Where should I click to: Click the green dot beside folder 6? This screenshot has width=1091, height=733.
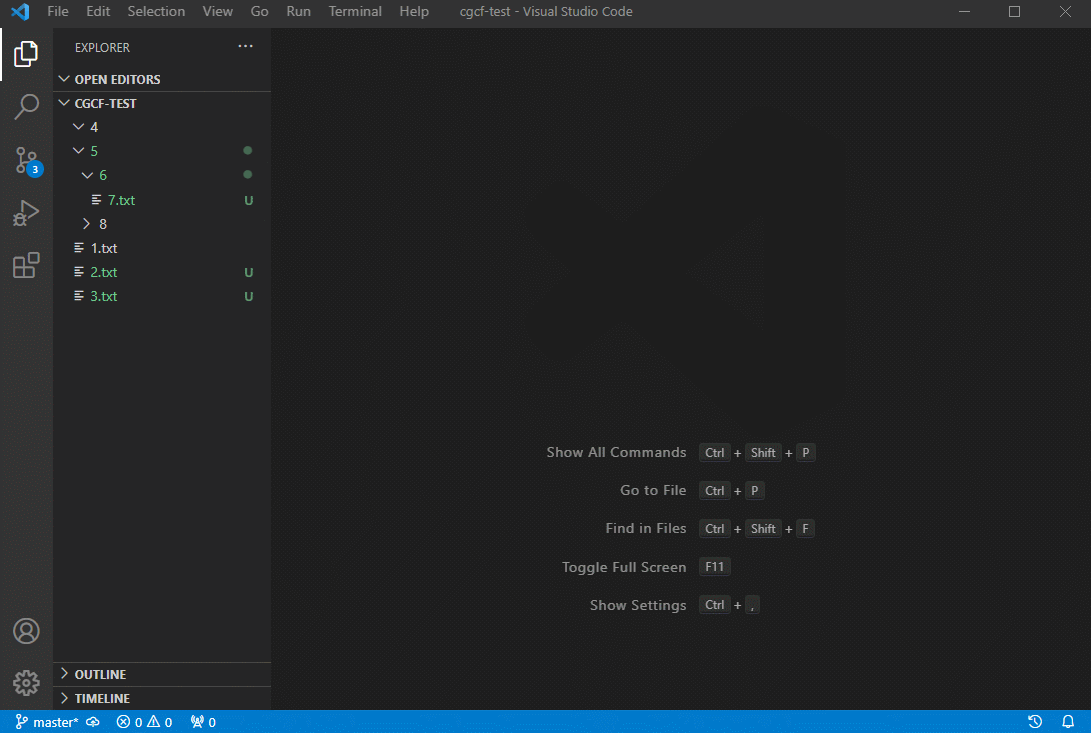248,175
